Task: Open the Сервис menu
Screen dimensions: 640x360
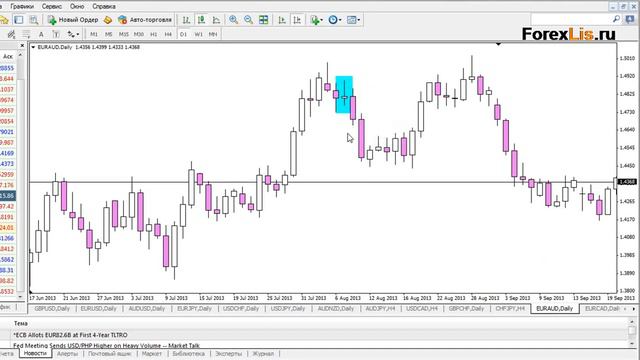Action: (x=52, y=6)
